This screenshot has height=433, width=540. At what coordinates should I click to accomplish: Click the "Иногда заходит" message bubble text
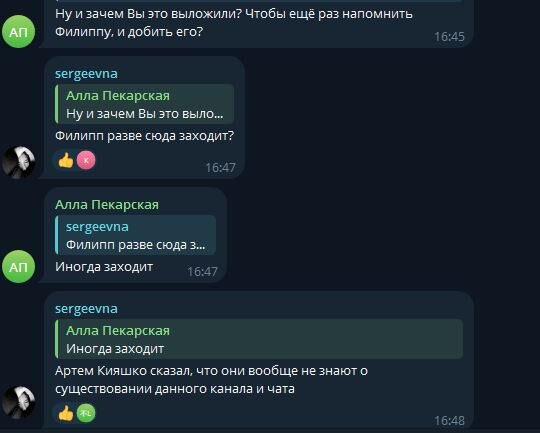click(x=104, y=267)
